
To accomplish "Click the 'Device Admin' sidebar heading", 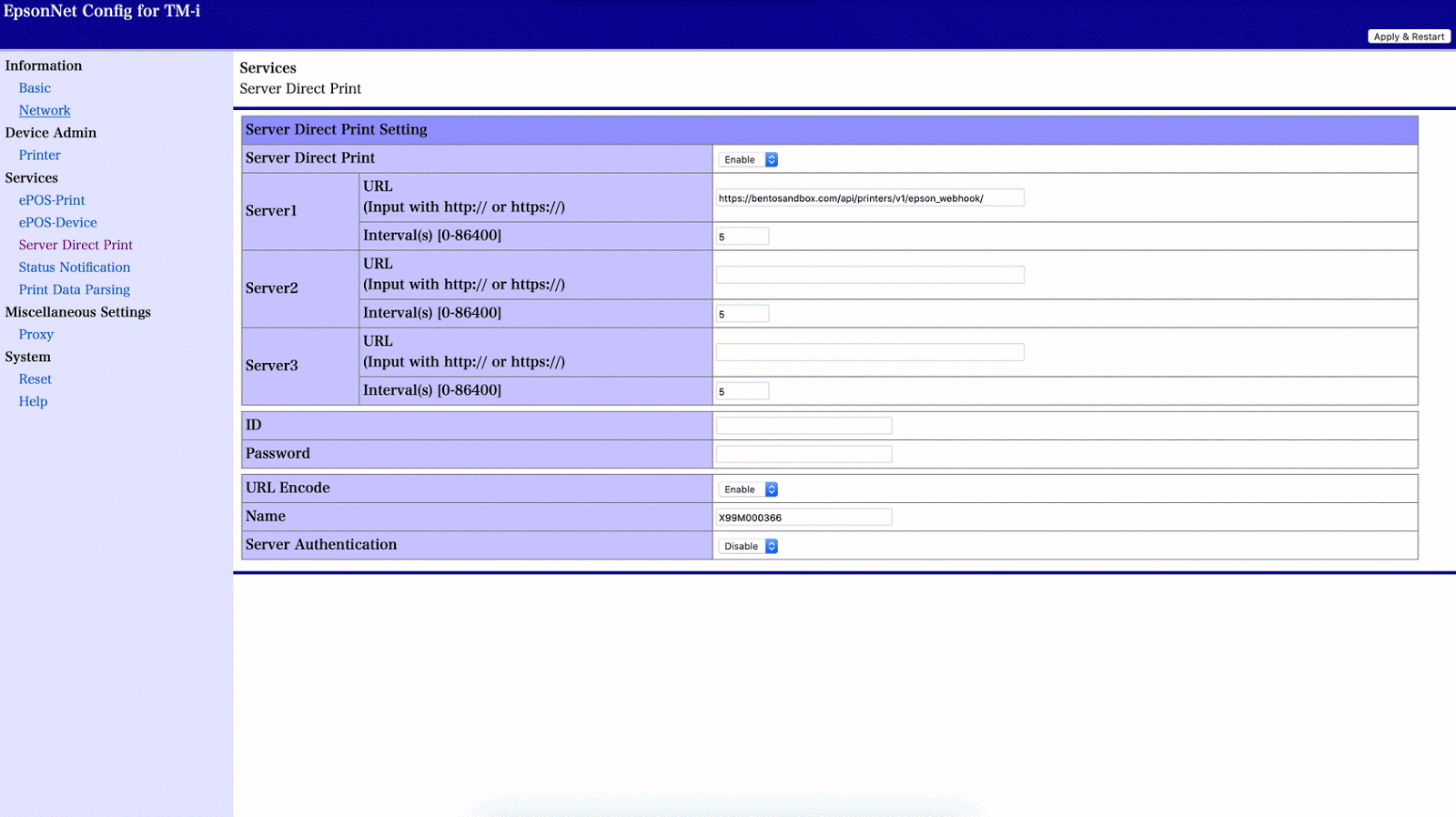I will pyautogui.click(x=51, y=133).
